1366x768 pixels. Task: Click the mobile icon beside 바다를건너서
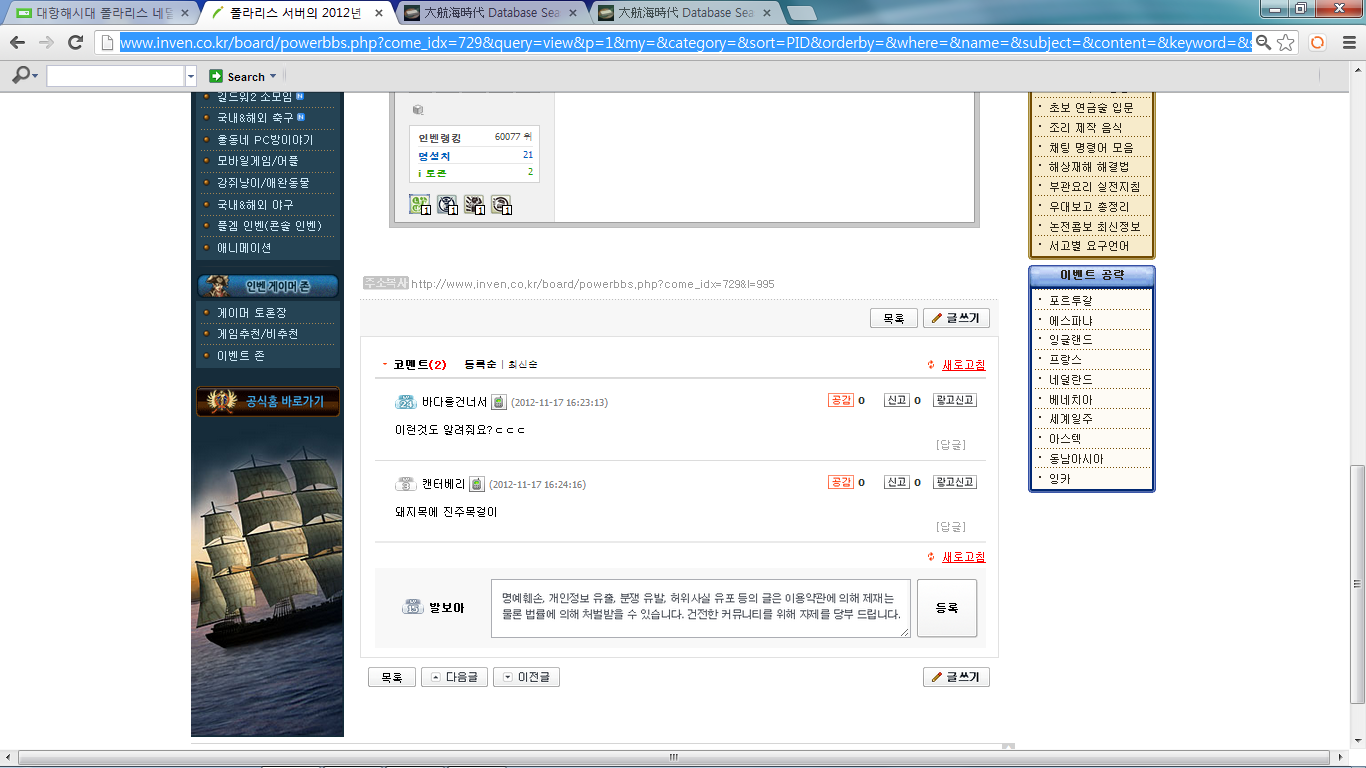point(498,401)
